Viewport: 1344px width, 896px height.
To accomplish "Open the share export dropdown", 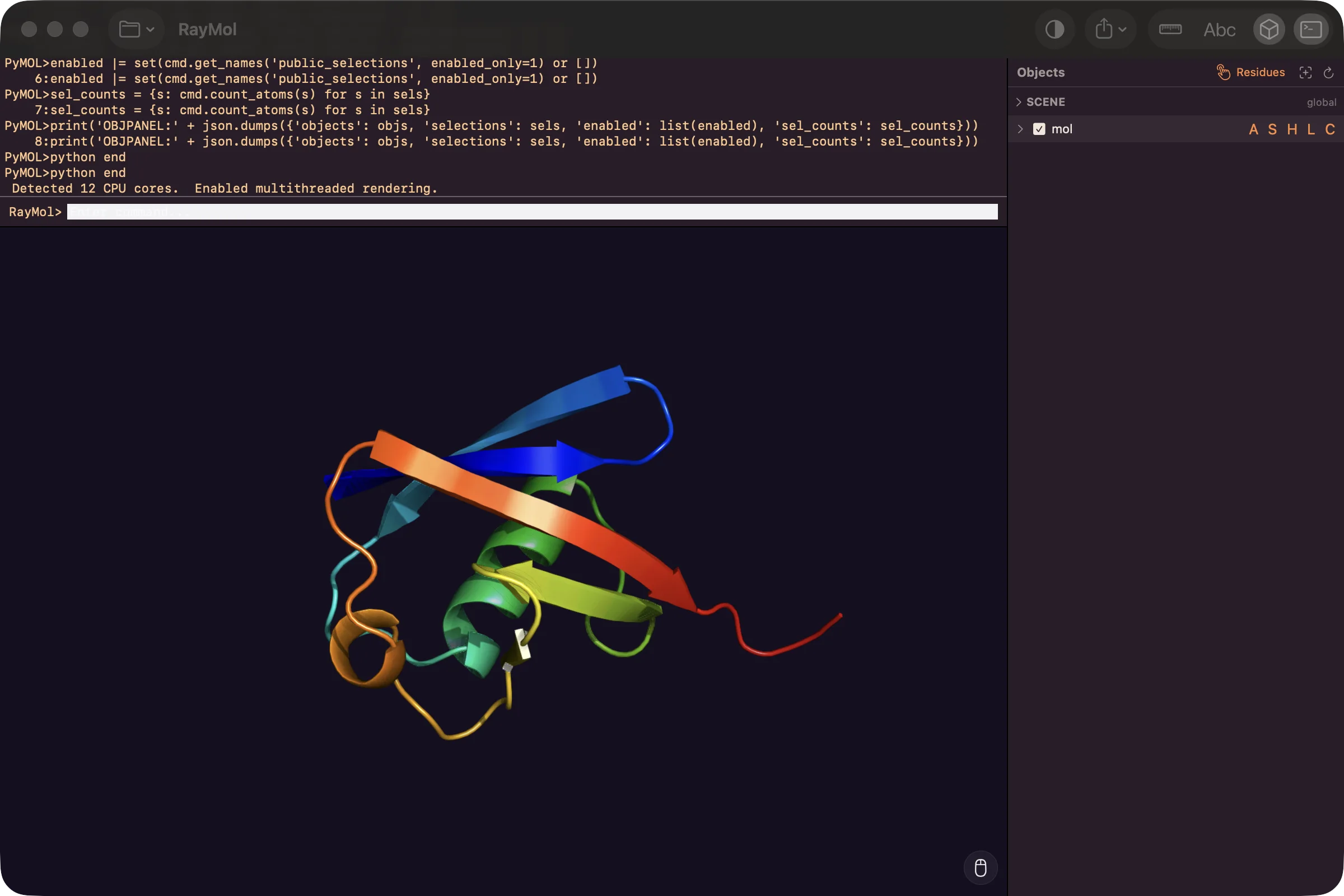I will pos(1110,29).
